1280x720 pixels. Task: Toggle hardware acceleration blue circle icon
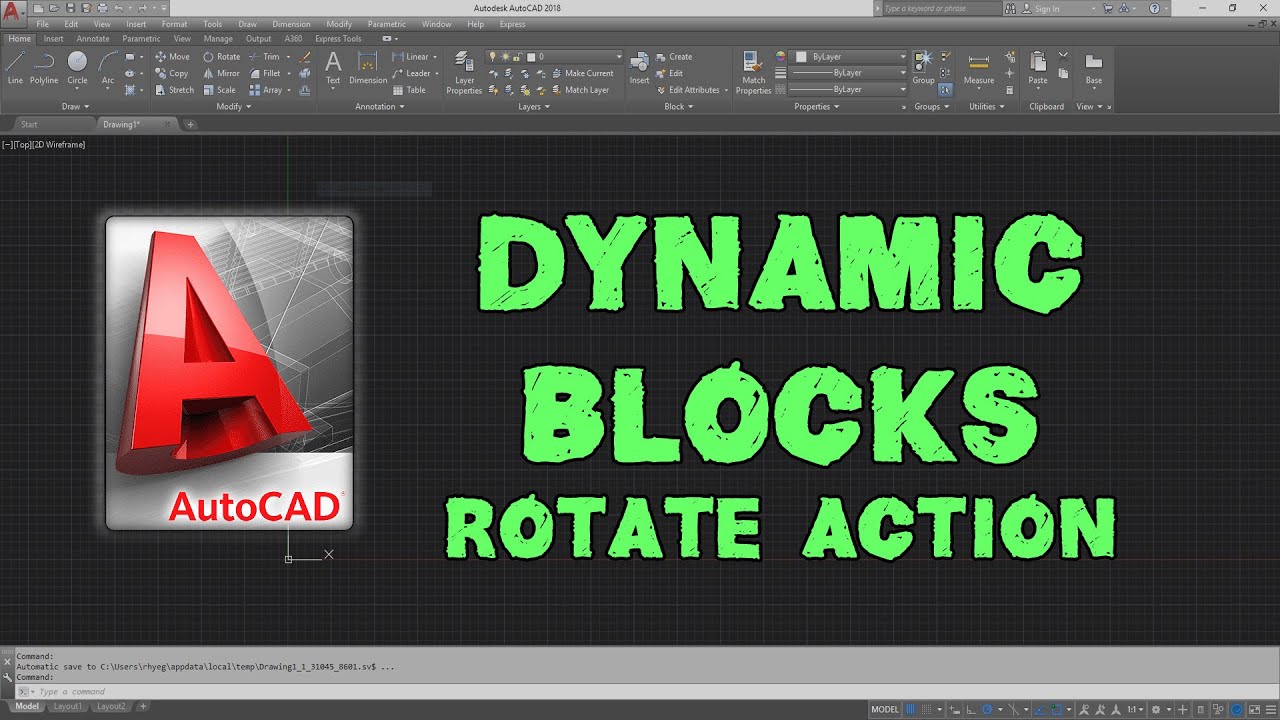click(x=1237, y=709)
